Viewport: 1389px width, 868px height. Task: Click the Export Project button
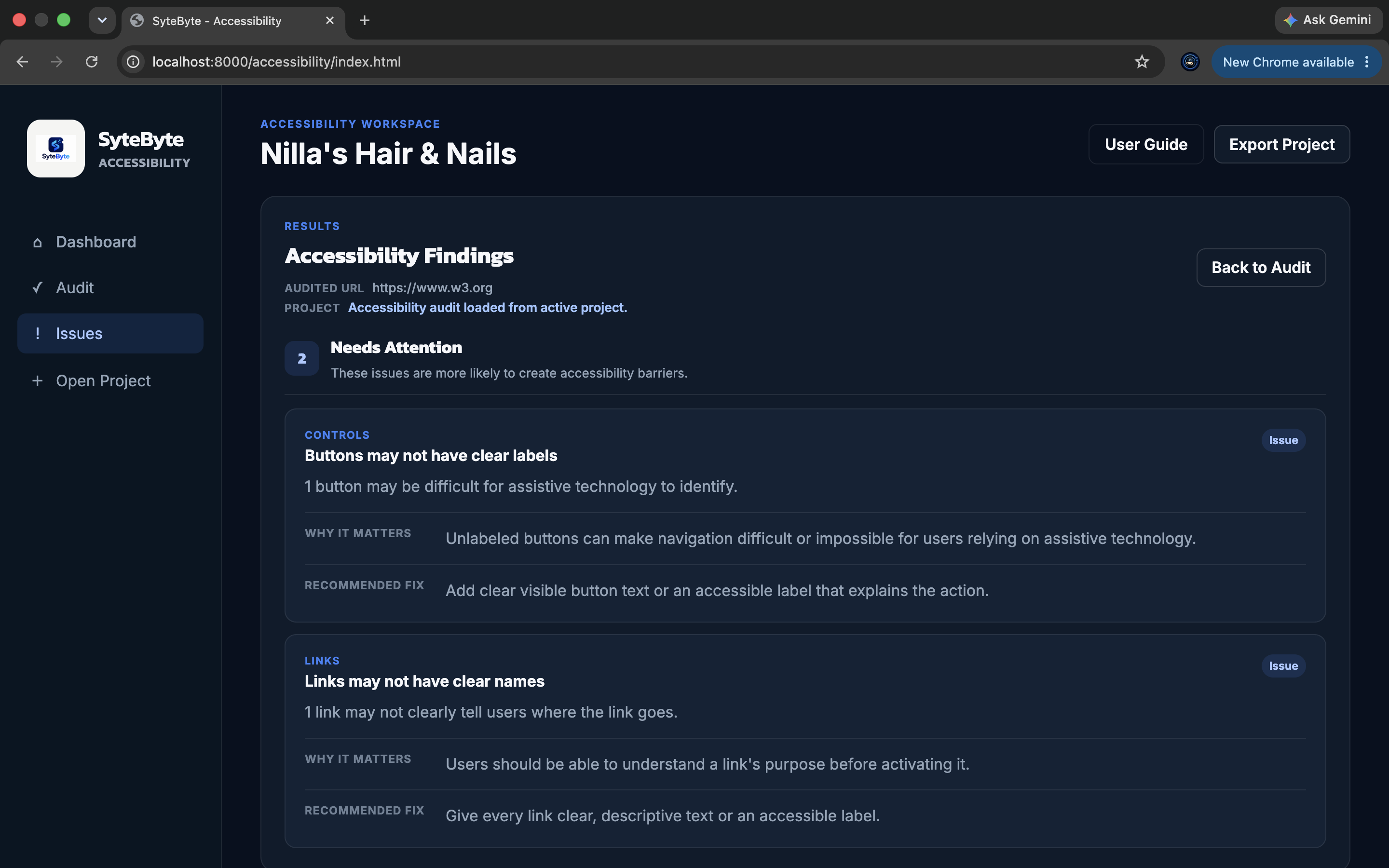(1281, 144)
